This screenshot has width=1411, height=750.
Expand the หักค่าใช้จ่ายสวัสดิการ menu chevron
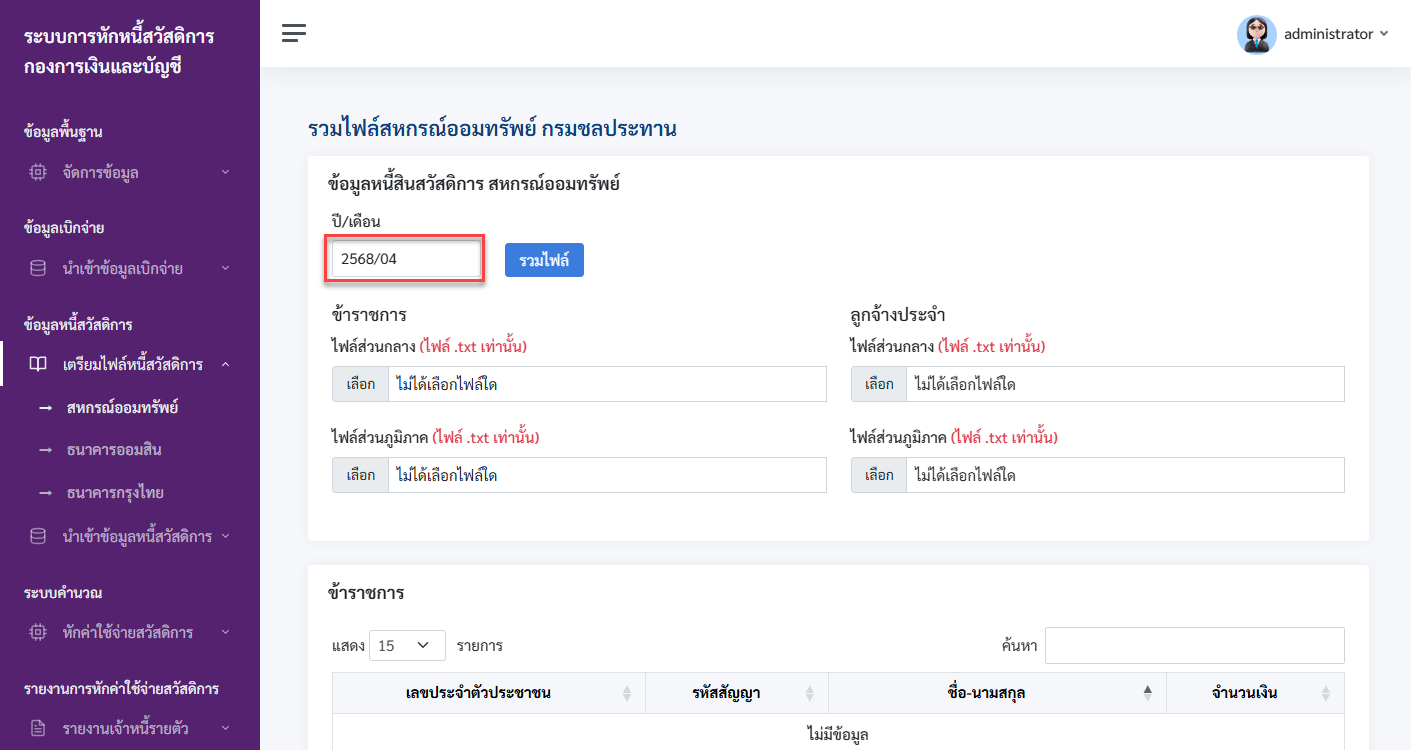coord(225,632)
